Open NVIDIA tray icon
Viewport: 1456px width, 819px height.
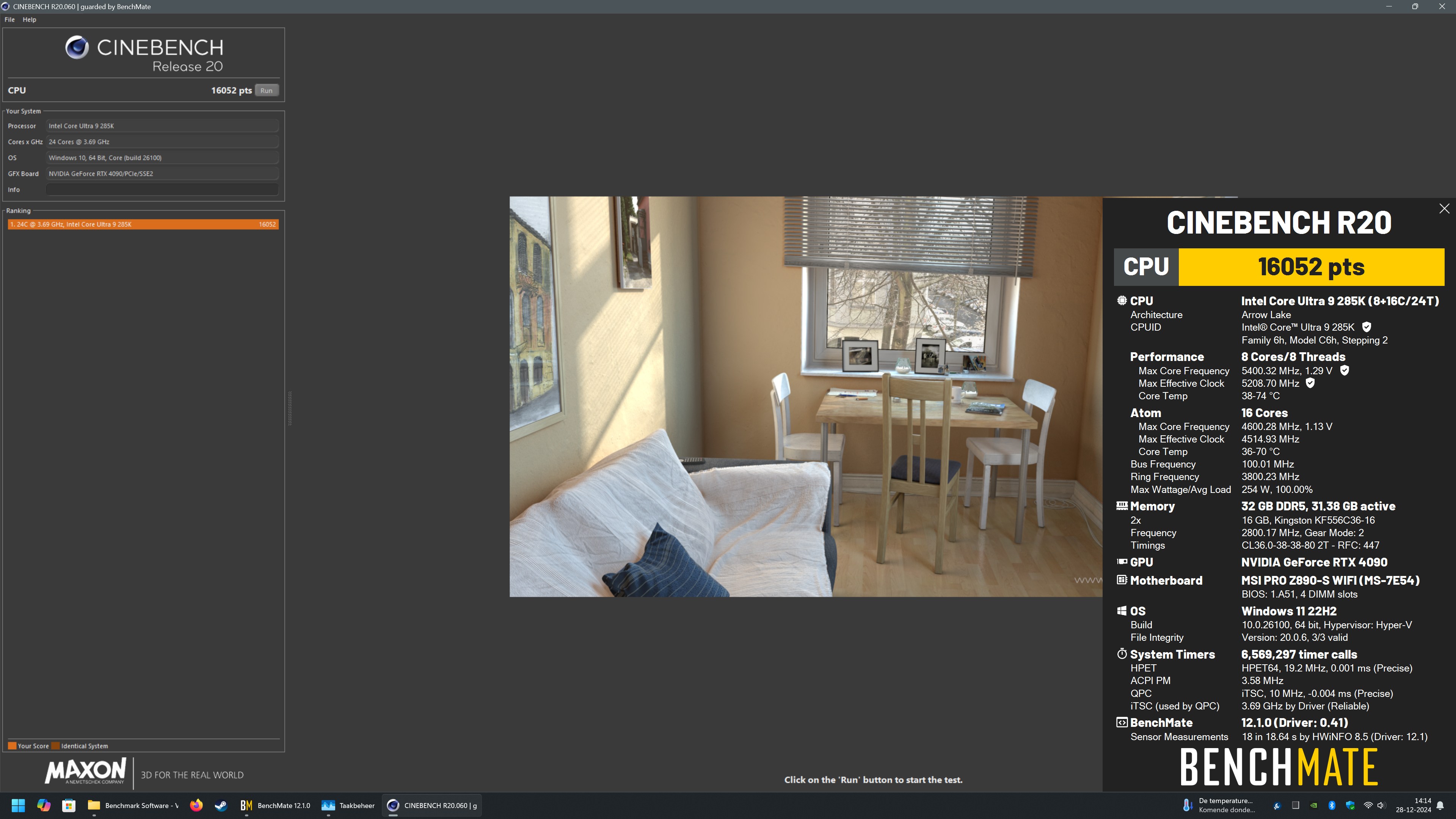(1313, 805)
